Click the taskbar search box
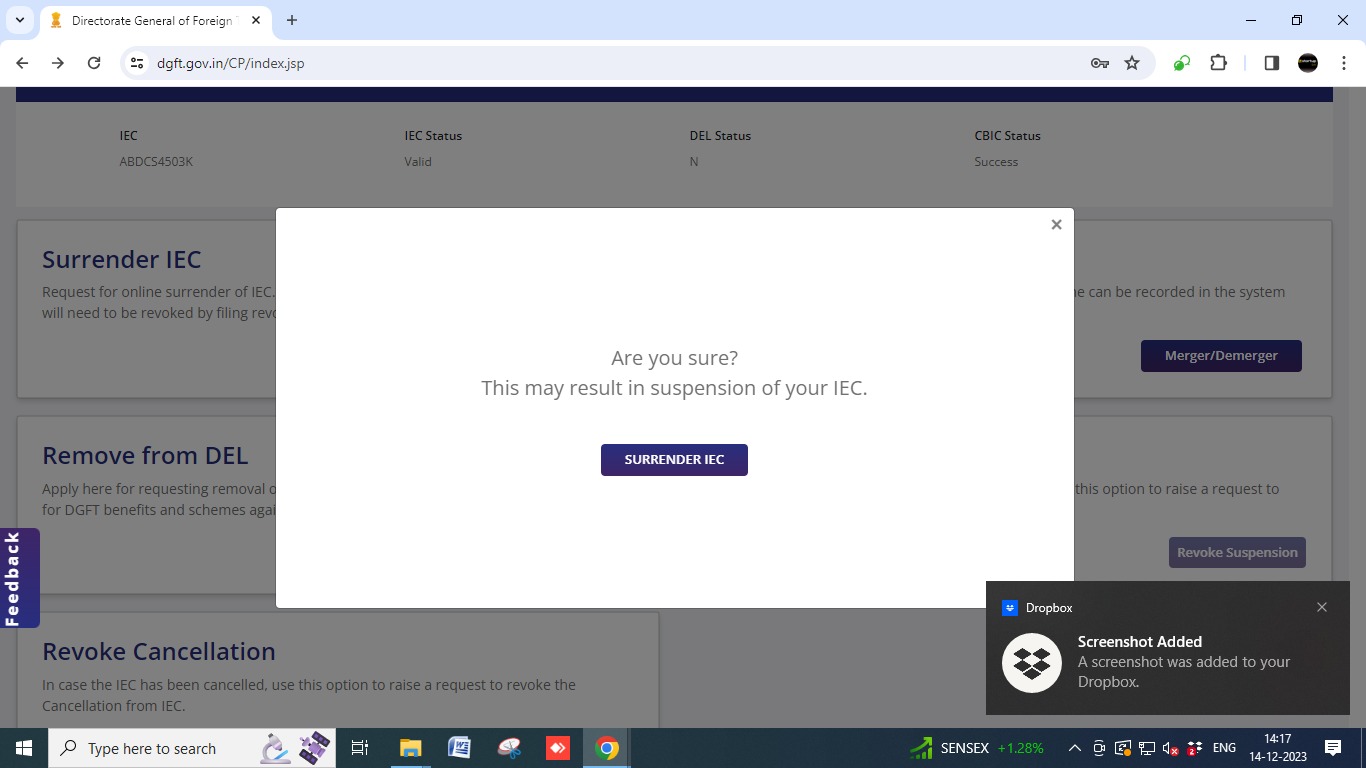 click(193, 748)
